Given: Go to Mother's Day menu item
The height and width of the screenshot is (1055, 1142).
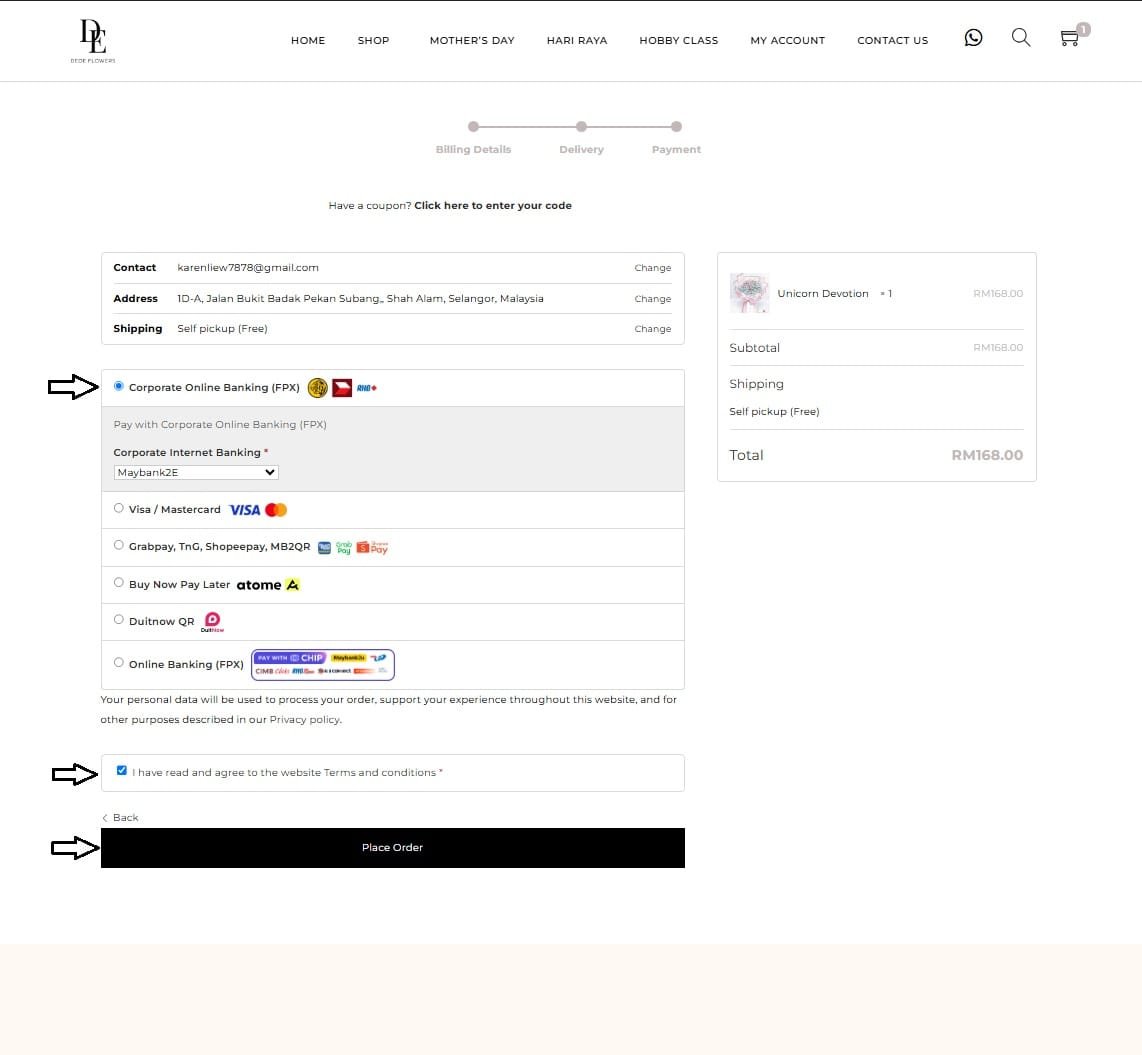Looking at the screenshot, I should [x=471, y=41].
